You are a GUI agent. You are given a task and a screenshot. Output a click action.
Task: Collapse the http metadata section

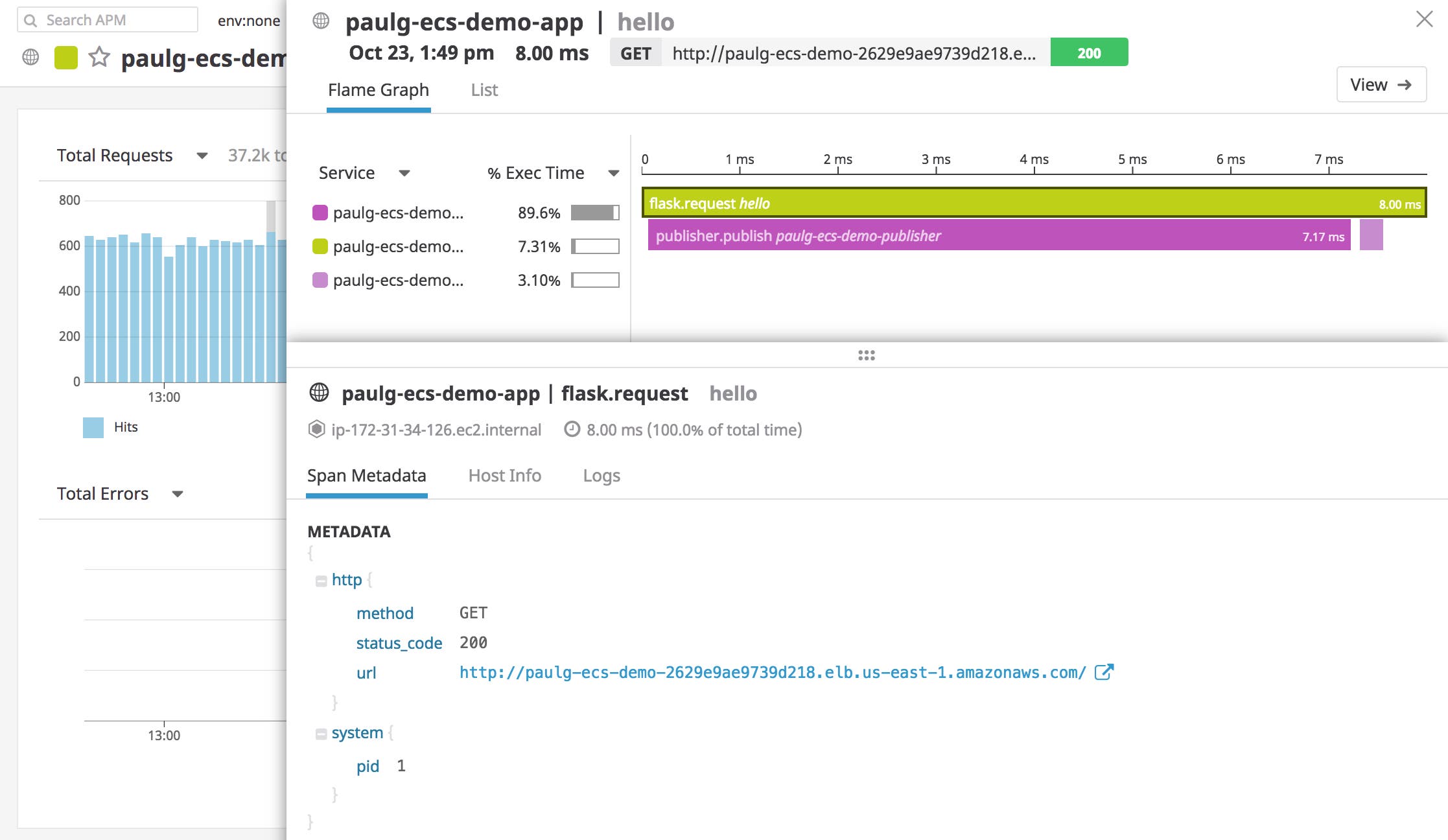tap(321, 580)
